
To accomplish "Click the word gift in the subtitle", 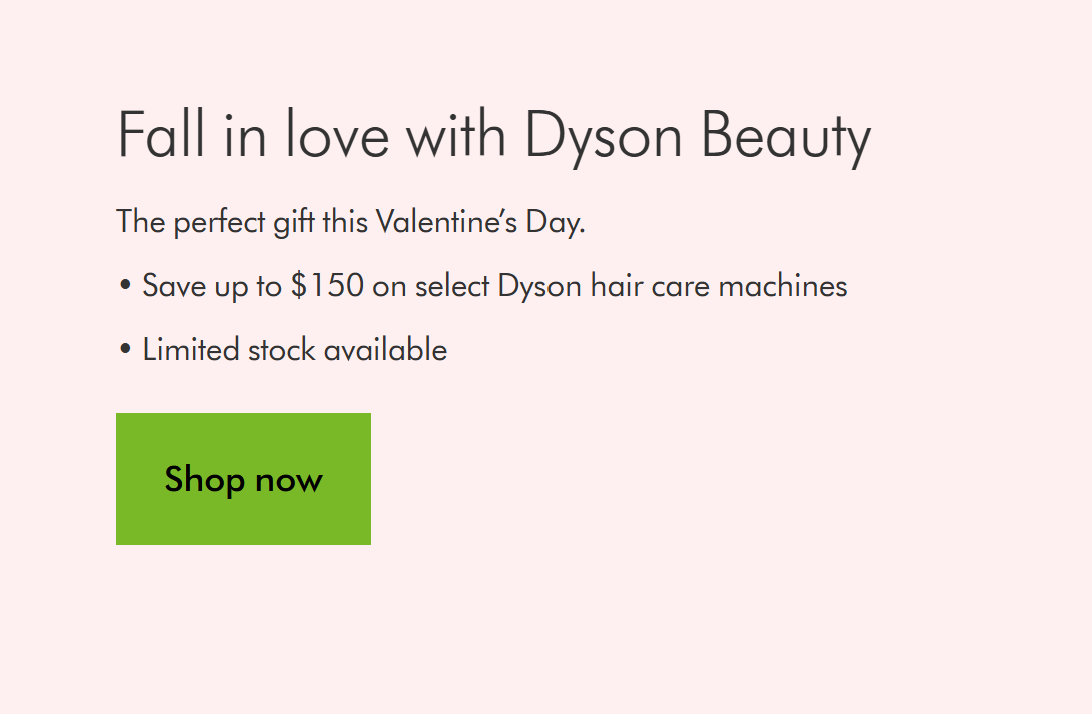I will pos(294,221).
